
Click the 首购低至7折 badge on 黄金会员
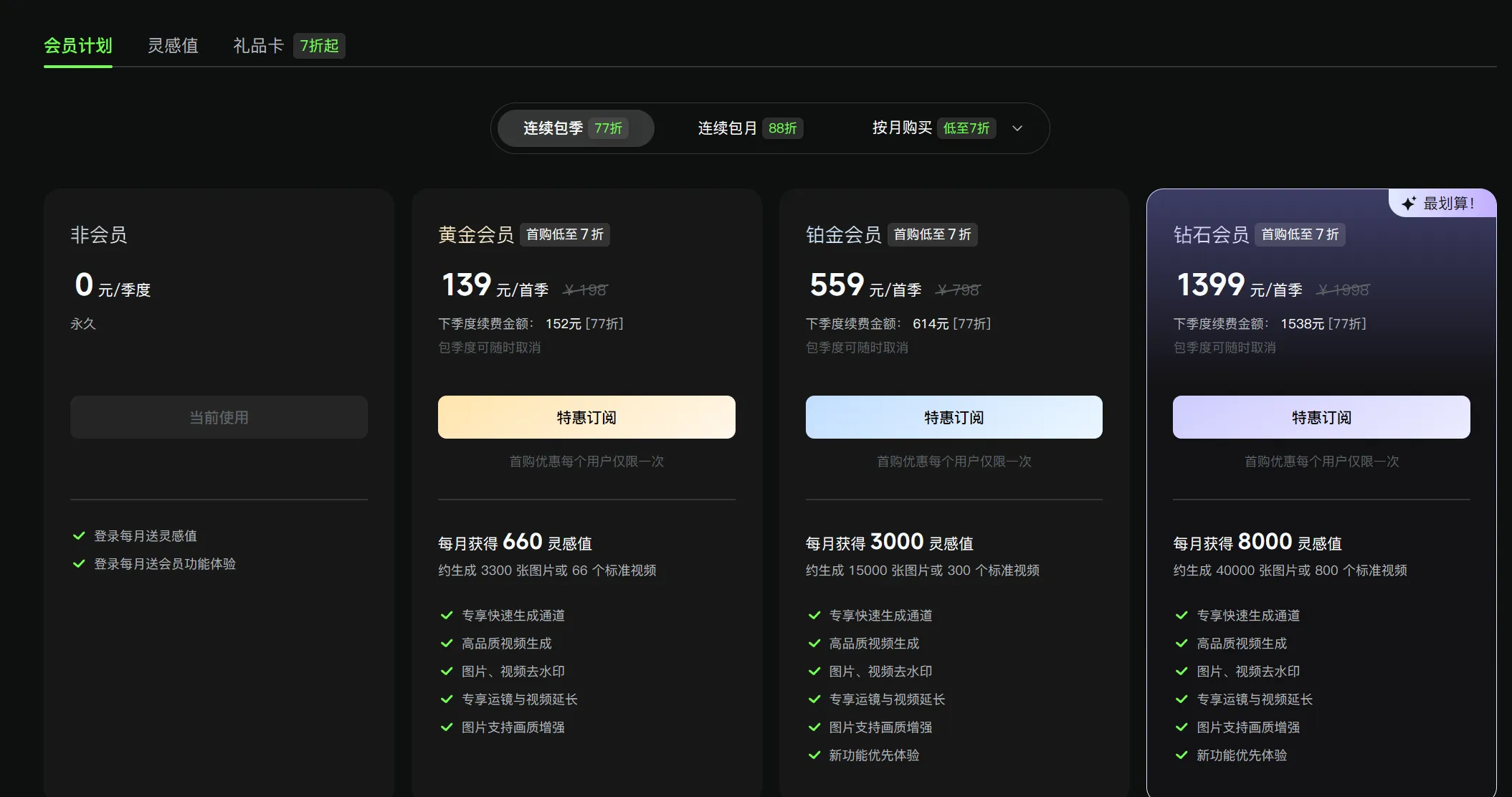[x=565, y=234]
